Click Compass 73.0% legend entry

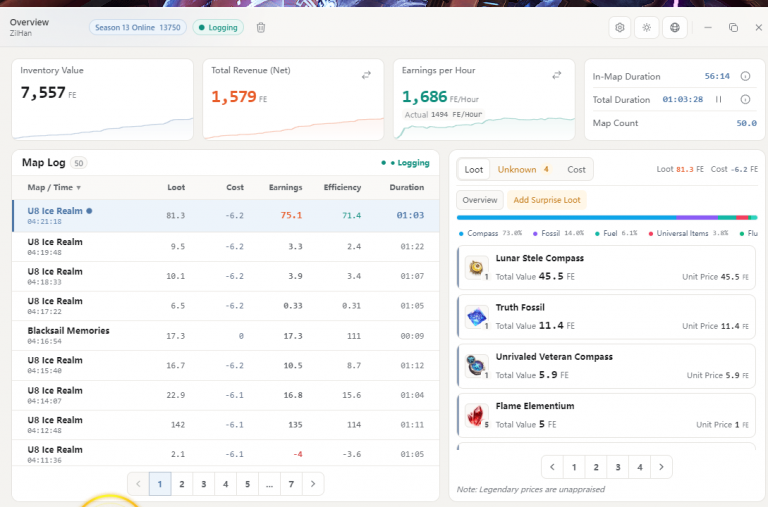[x=490, y=233]
